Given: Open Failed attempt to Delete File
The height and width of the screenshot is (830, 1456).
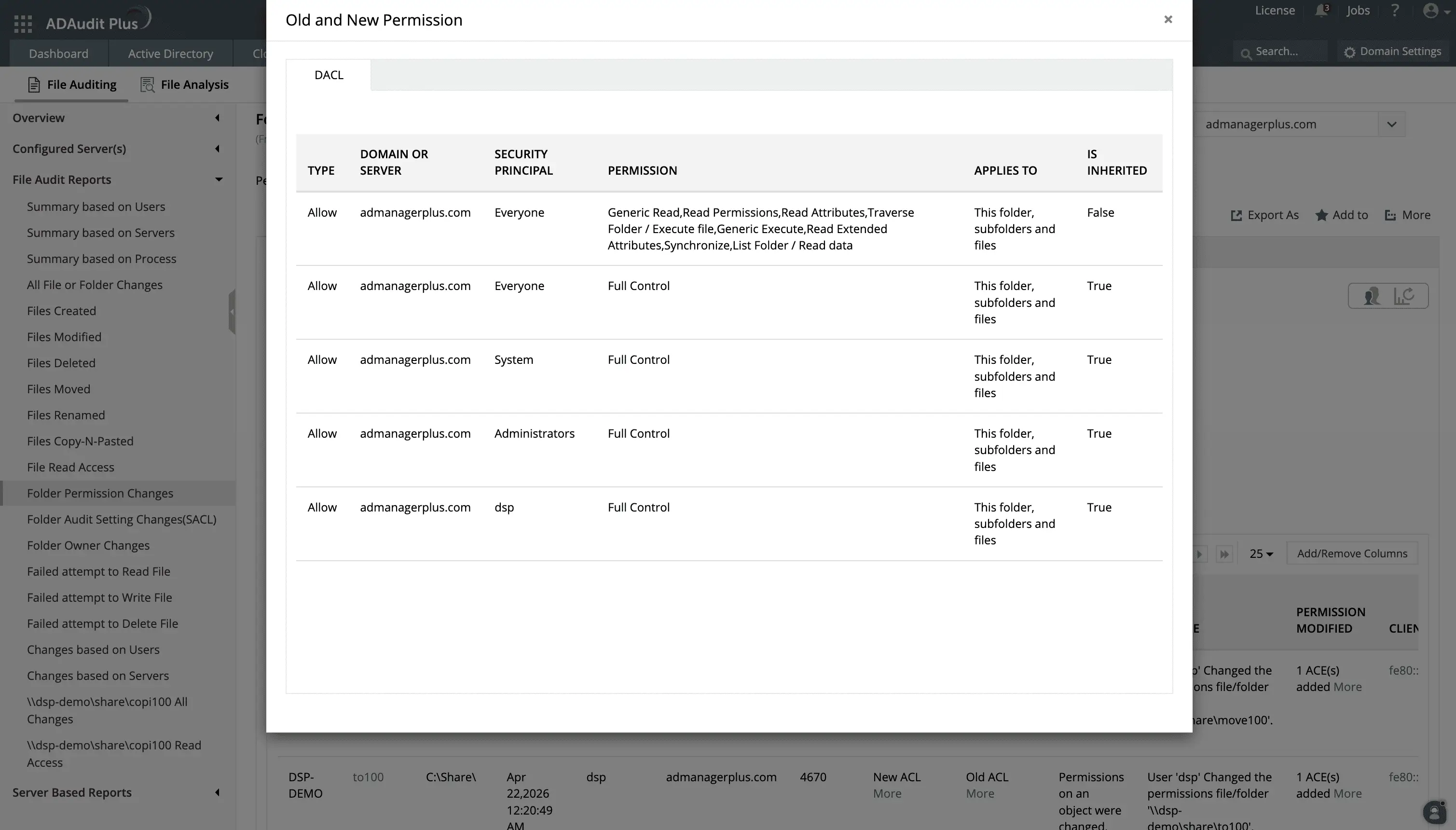Looking at the screenshot, I should point(103,624).
